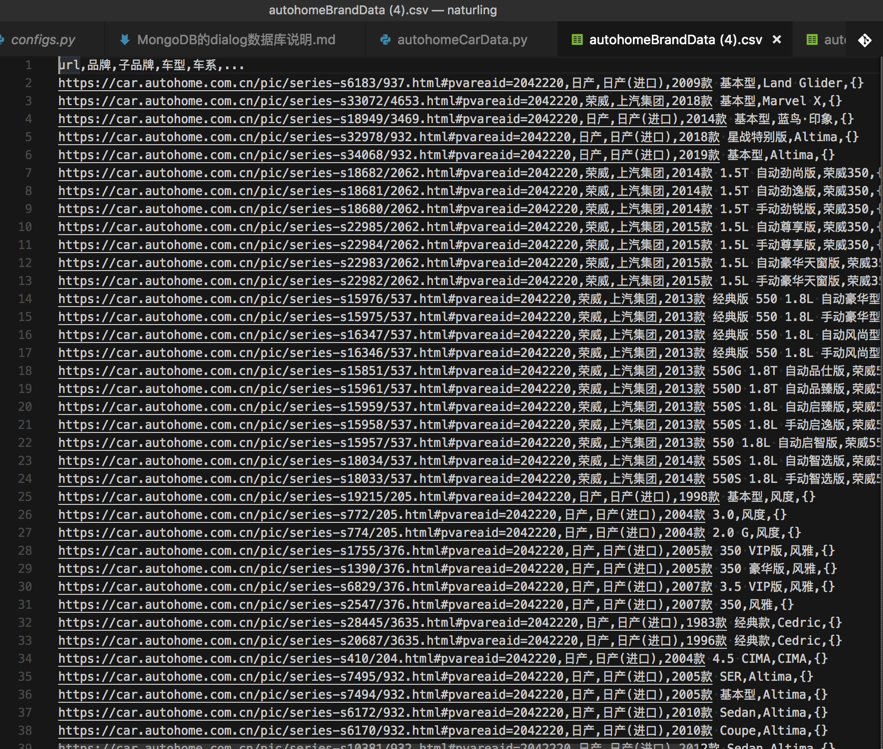Click '1.5T 自动劲尚版' text on line 7
The image size is (883, 749).
pos(768,173)
